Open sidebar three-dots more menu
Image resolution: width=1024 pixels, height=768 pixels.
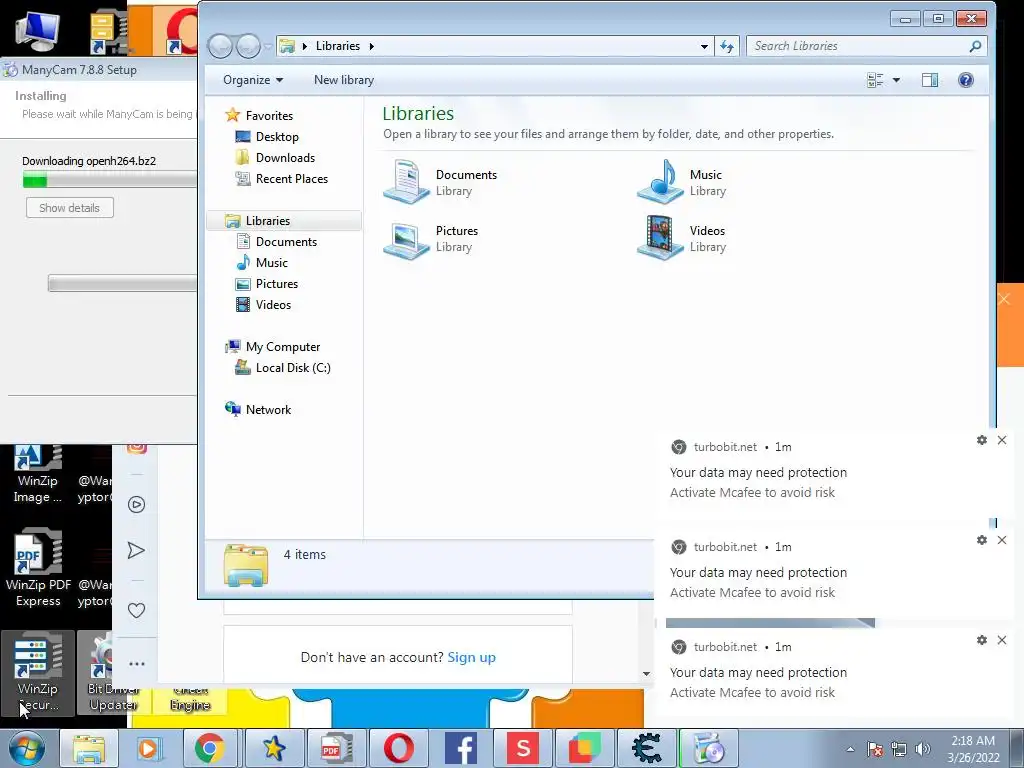click(x=136, y=664)
